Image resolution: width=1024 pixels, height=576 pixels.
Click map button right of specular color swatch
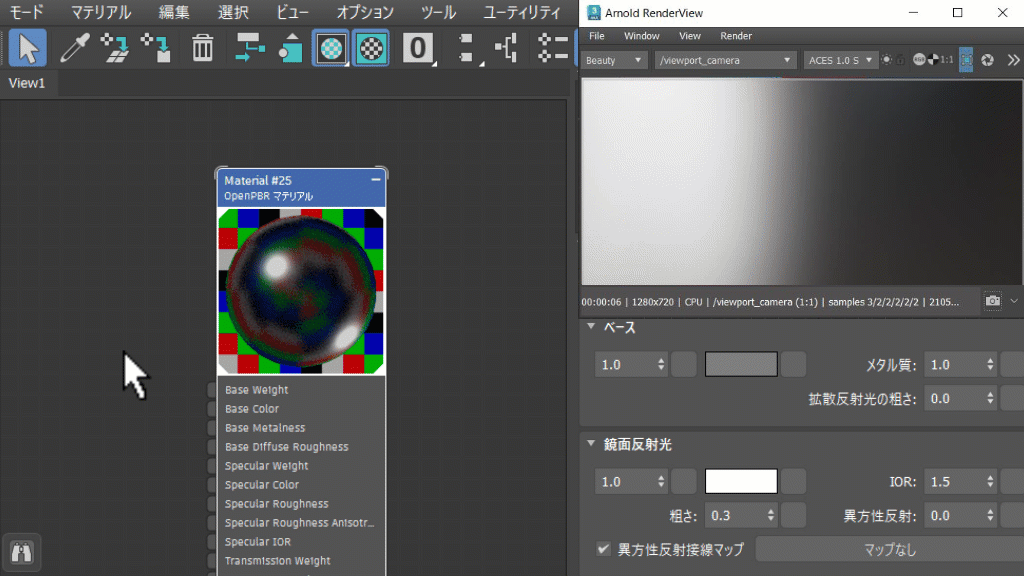(793, 481)
